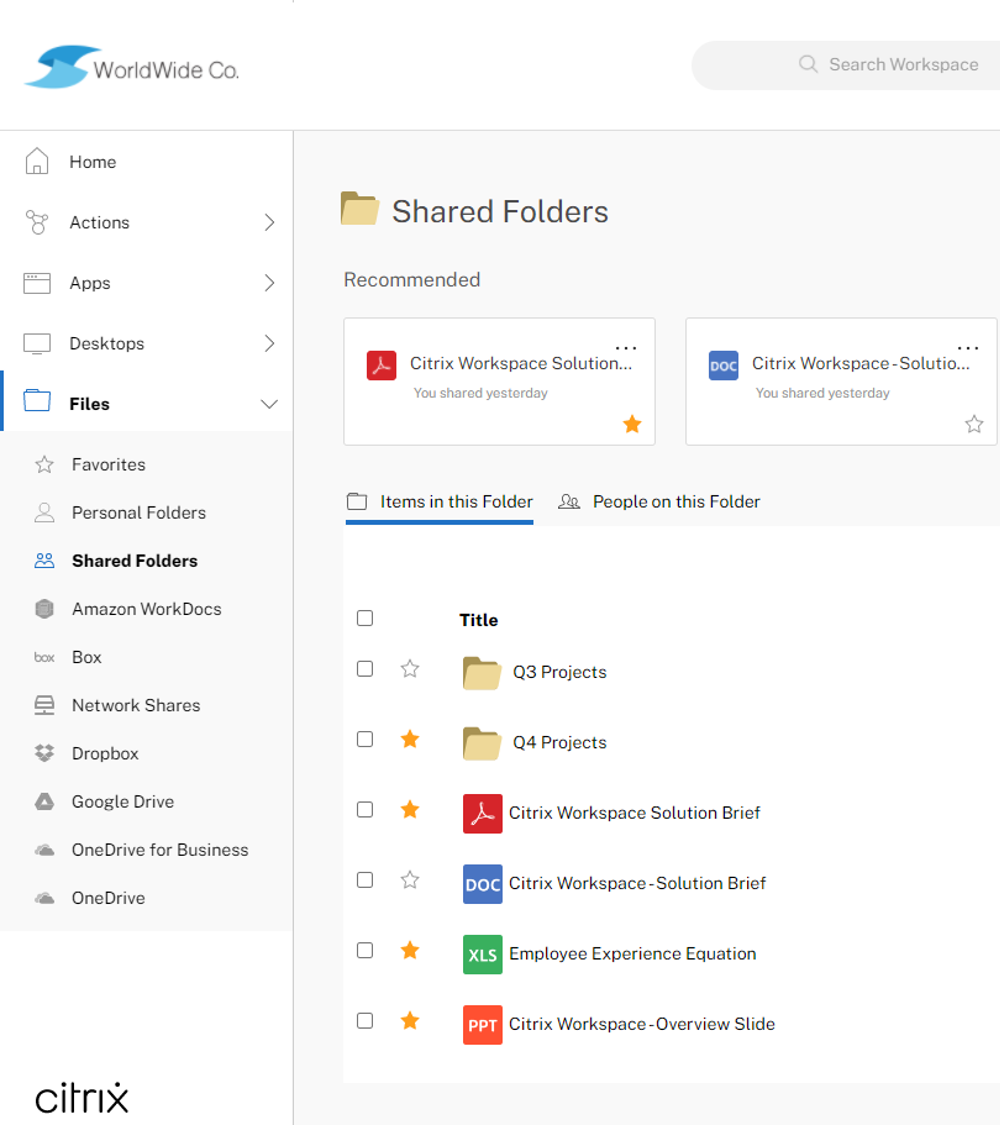1002x1125 pixels.
Task: Click the Desktops monitor icon
Action: (37, 344)
